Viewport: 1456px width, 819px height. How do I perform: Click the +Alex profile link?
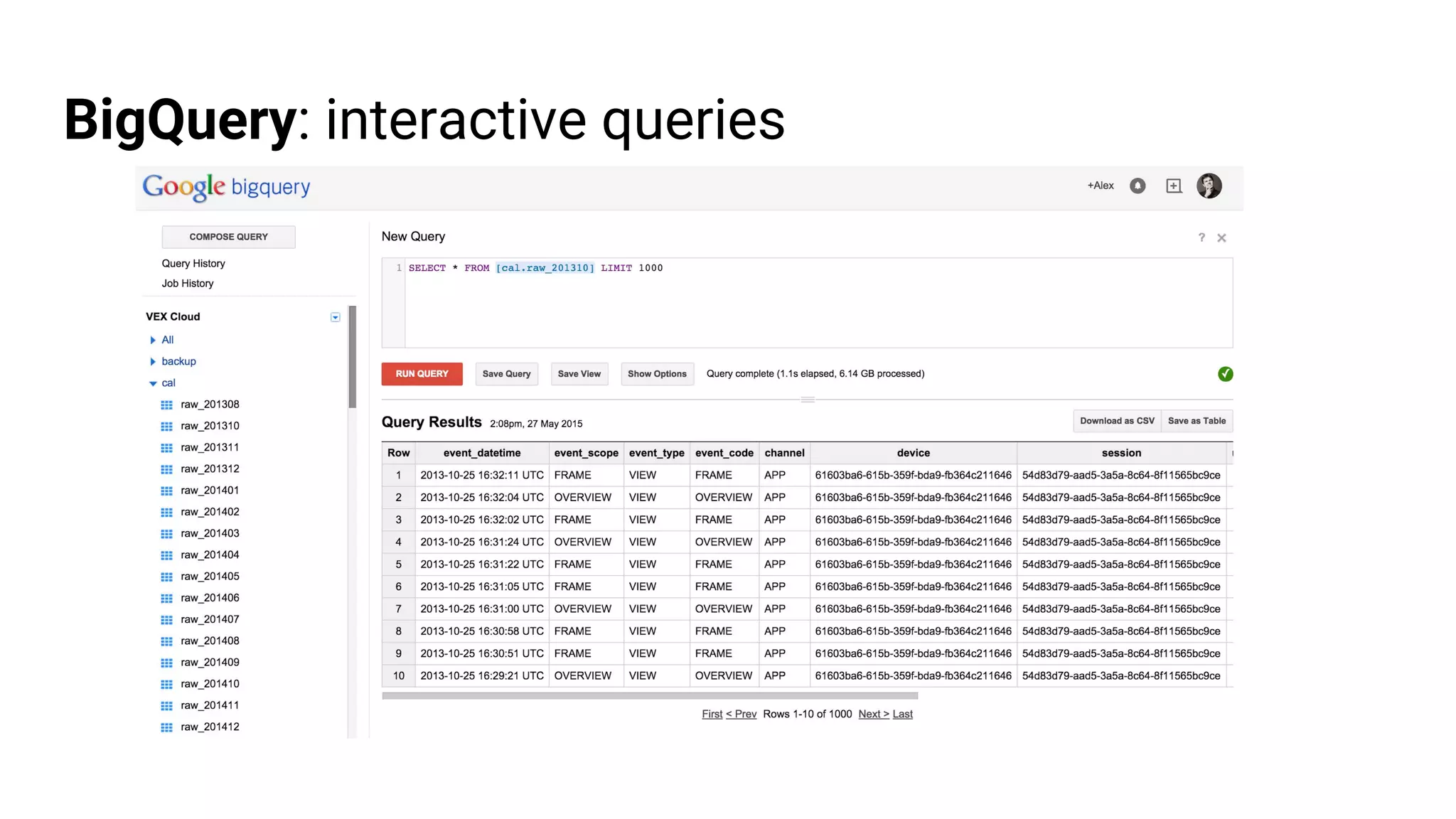click(x=1101, y=186)
